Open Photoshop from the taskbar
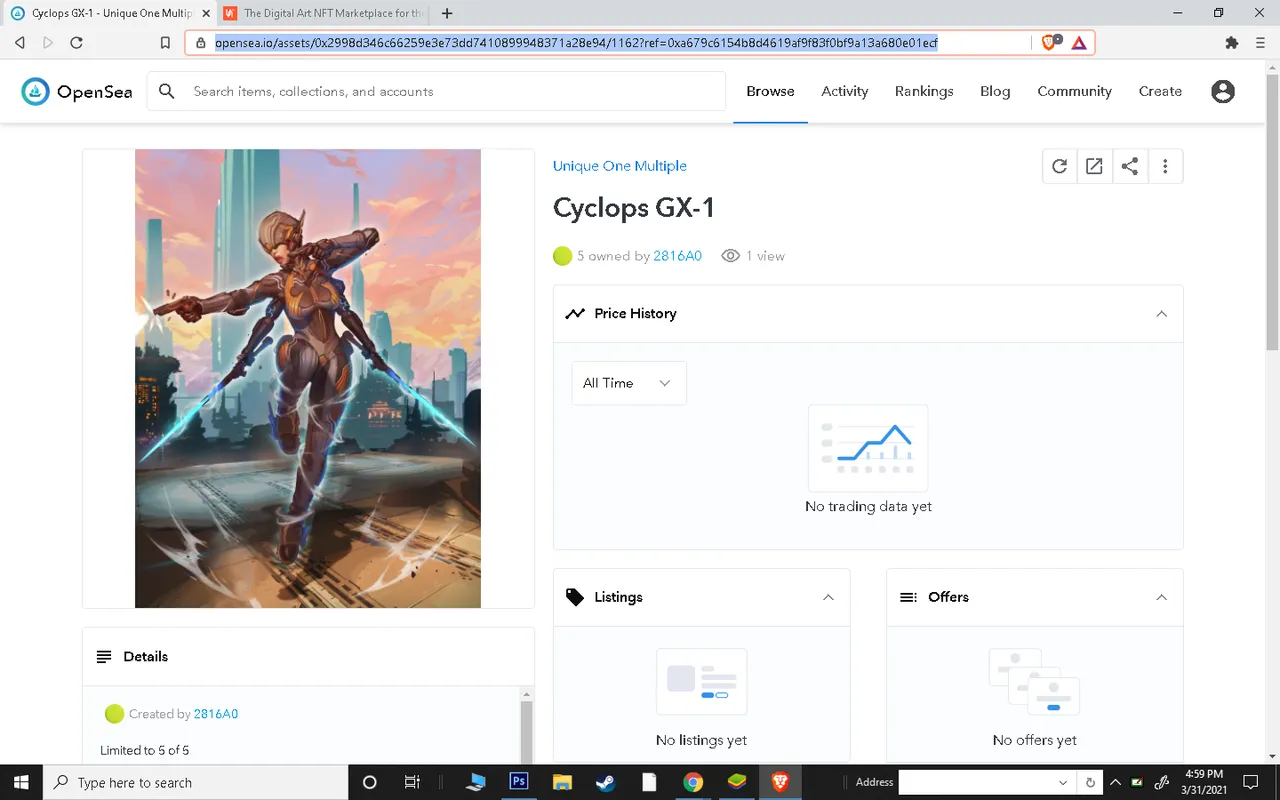Image resolution: width=1280 pixels, height=800 pixels. (519, 782)
